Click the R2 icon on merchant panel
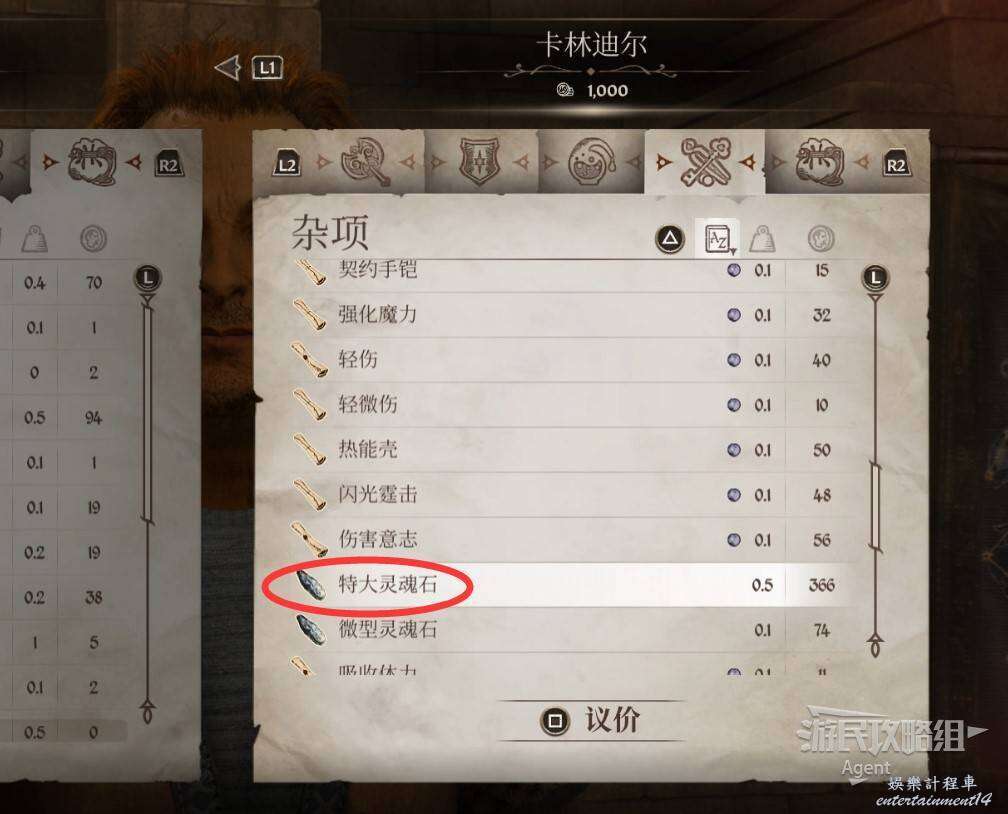 pos(896,165)
